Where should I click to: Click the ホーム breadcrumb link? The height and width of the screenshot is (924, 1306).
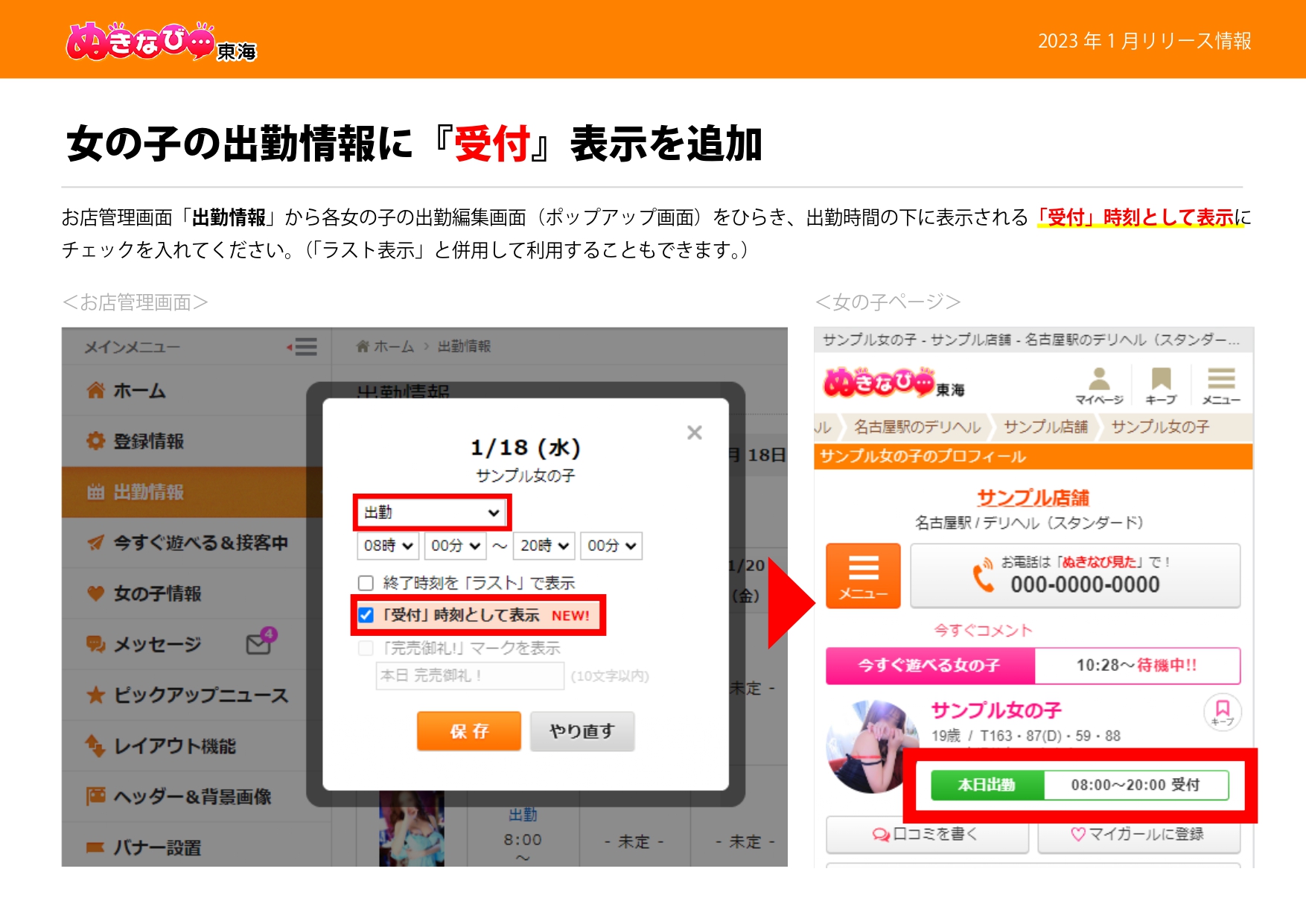393,346
